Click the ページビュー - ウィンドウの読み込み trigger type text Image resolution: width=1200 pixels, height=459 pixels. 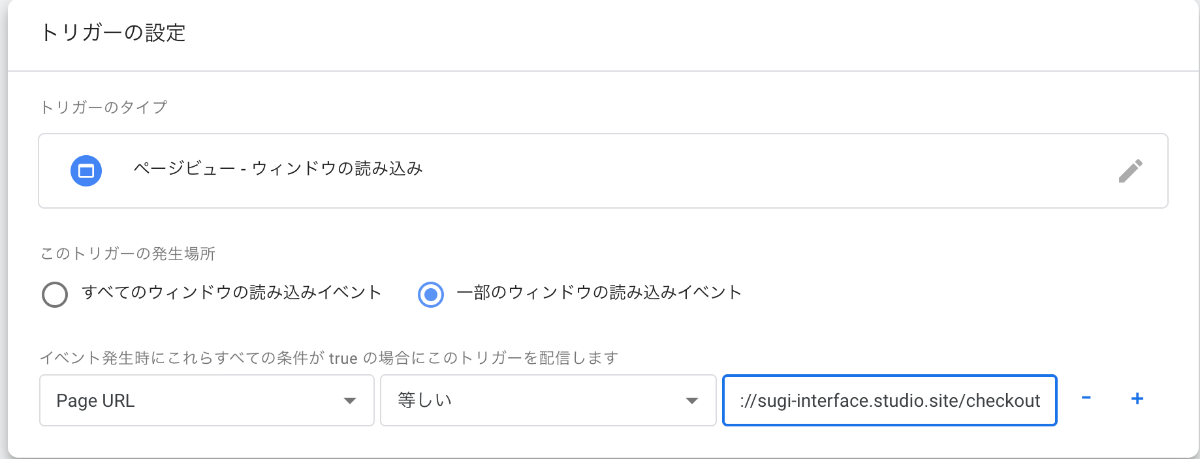click(278, 169)
